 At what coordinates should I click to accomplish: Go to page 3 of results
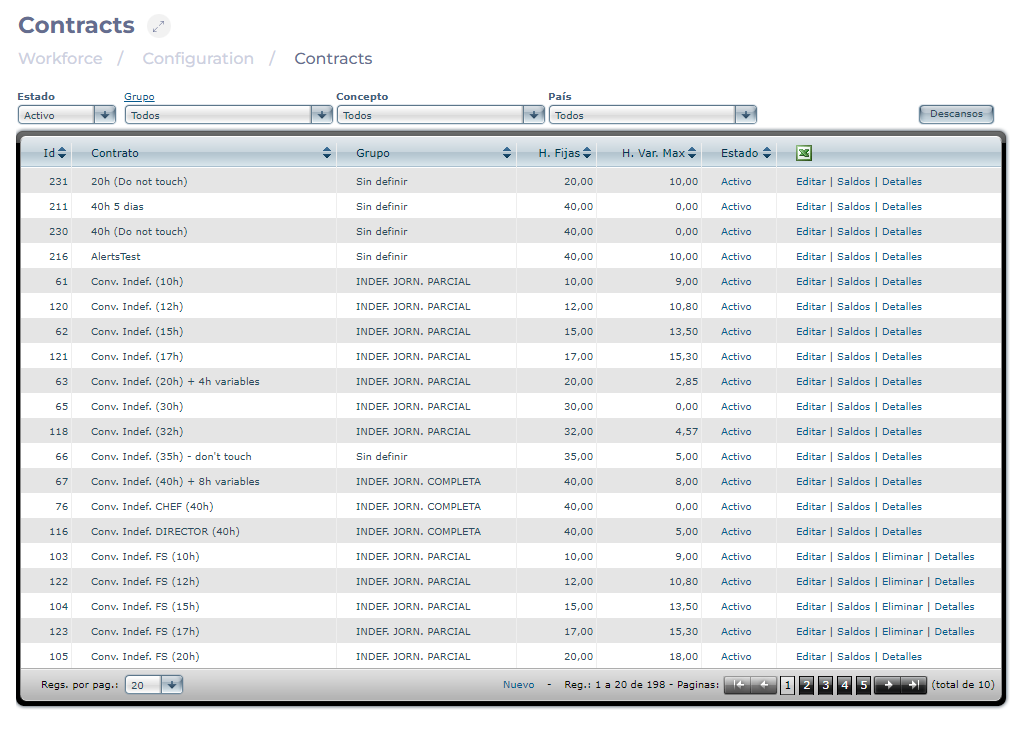click(825, 685)
